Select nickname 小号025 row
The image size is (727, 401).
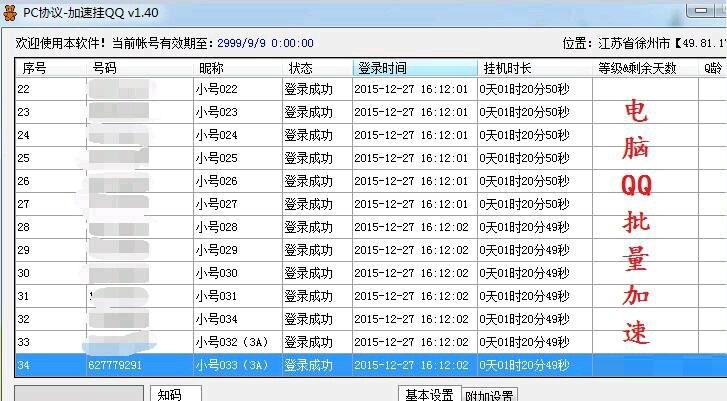point(217,158)
